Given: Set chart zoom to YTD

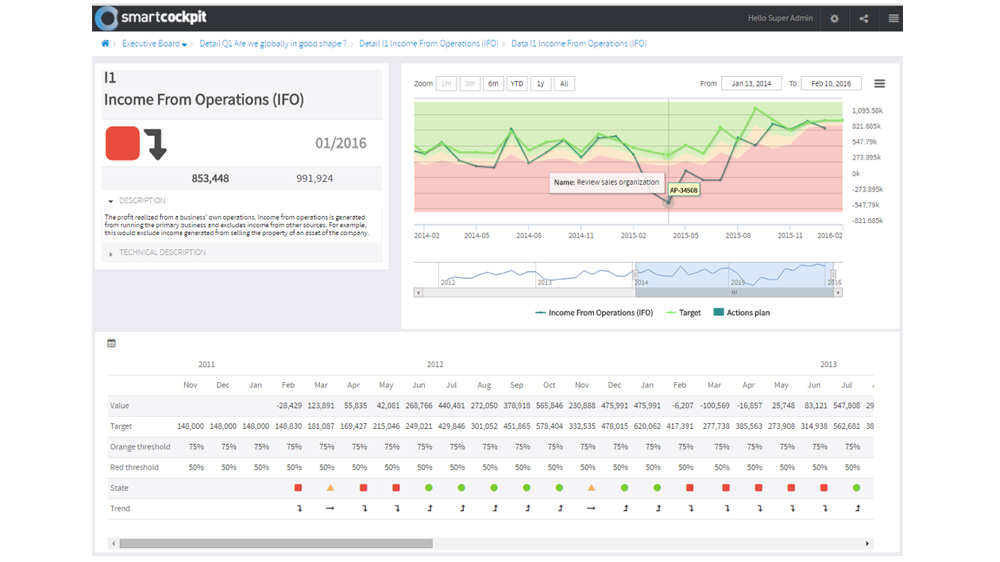Looking at the screenshot, I should (517, 84).
